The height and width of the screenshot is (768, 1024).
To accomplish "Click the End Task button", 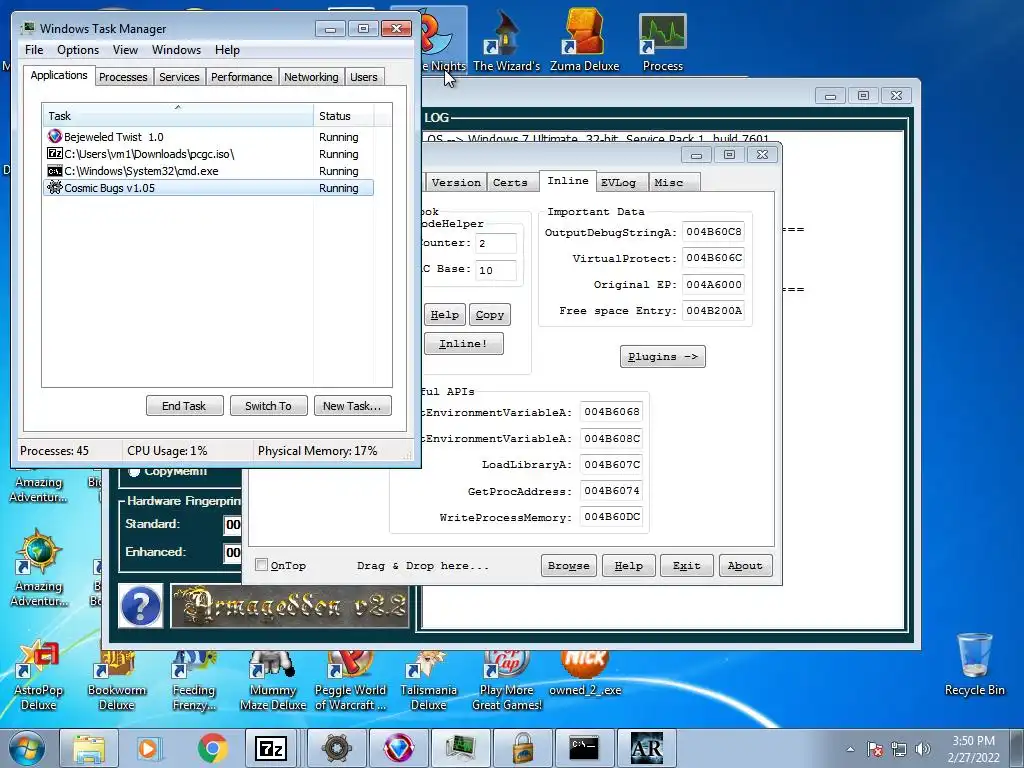I will 184,406.
